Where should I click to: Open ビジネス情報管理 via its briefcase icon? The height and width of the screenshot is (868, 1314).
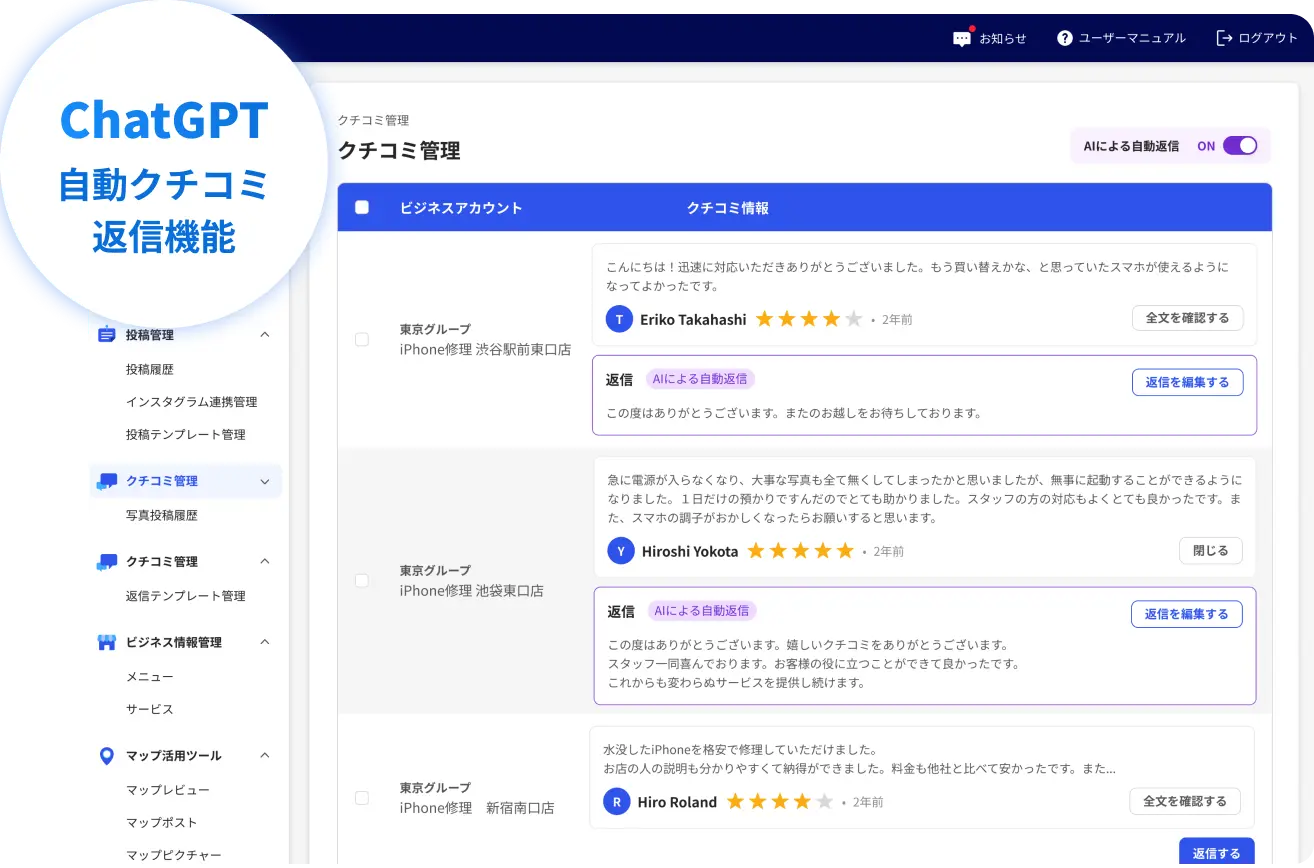[107, 642]
